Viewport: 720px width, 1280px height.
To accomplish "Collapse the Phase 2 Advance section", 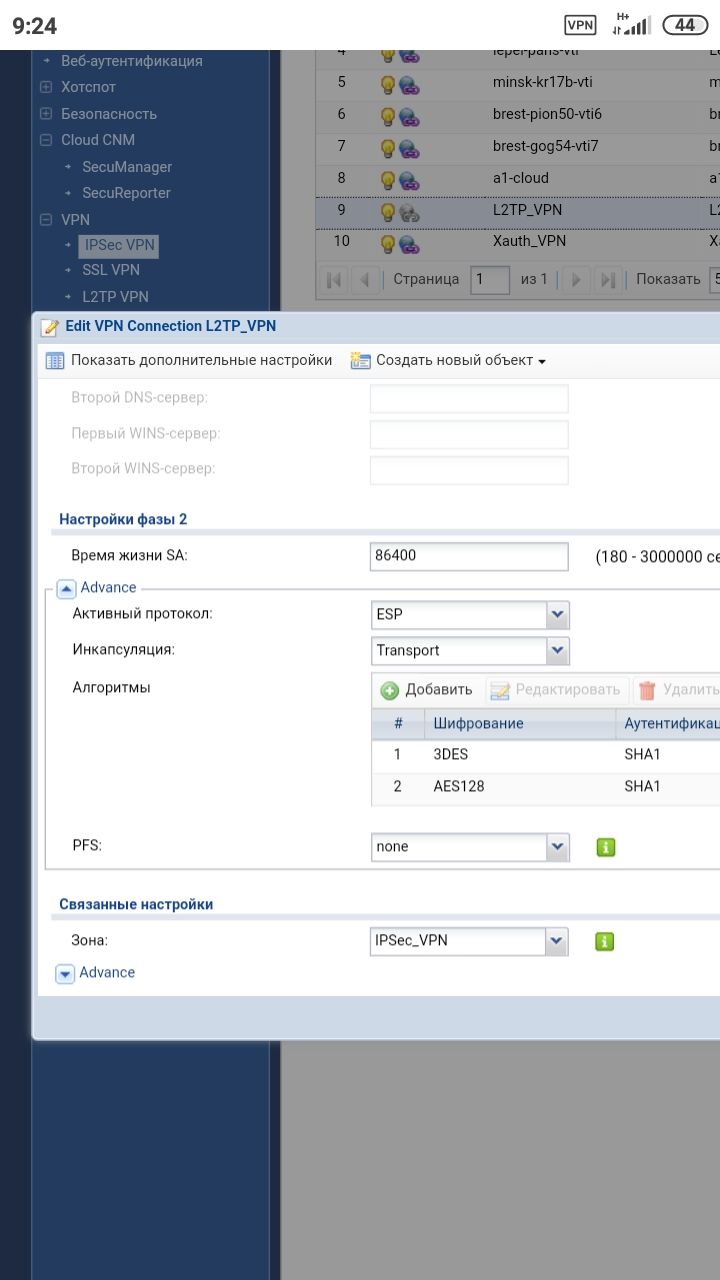I will 66,588.
